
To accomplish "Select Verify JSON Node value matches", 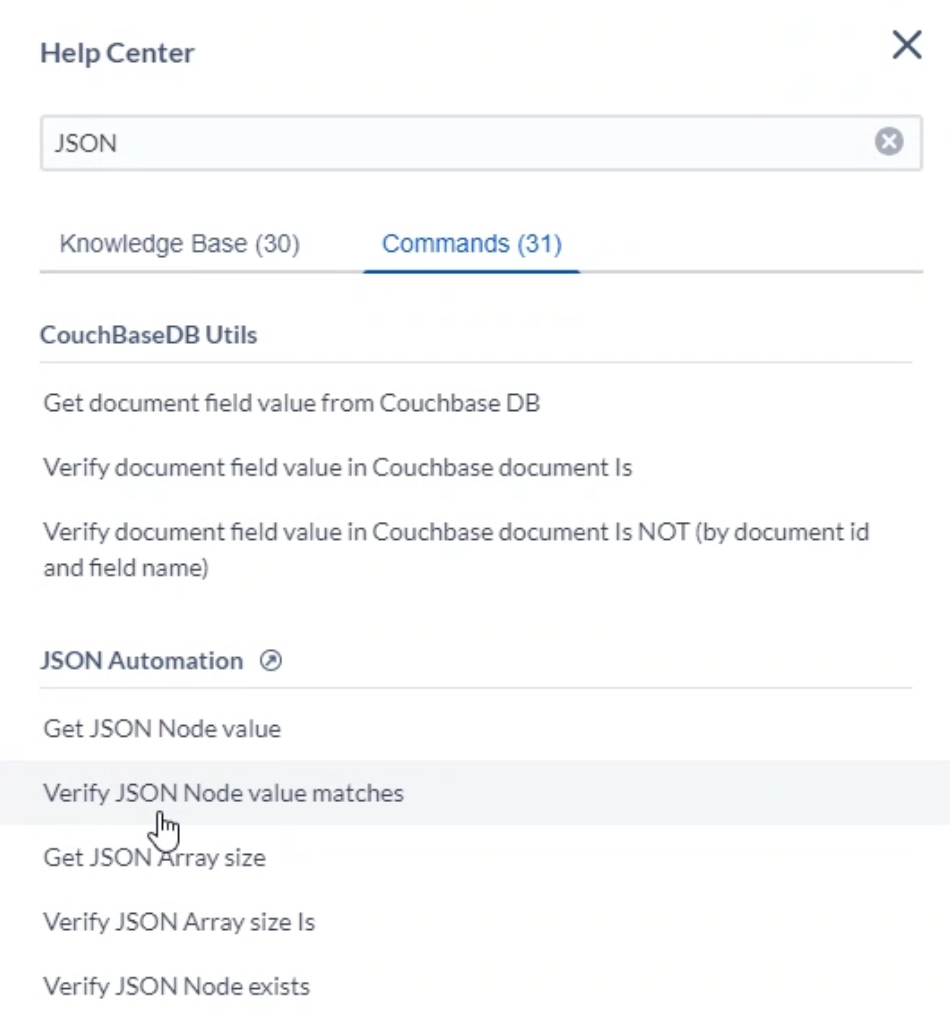I will pos(223,793).
